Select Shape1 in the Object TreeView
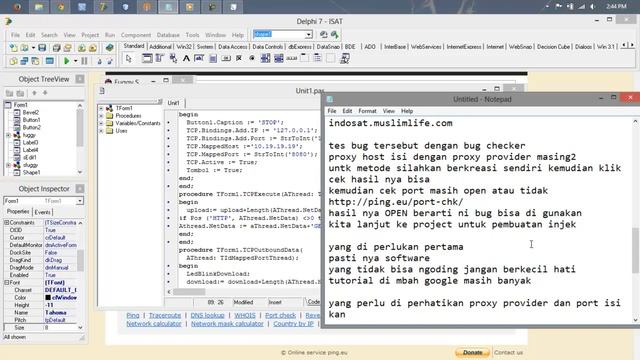The height and width of the screenshot is (360, 640). (31, 173)
